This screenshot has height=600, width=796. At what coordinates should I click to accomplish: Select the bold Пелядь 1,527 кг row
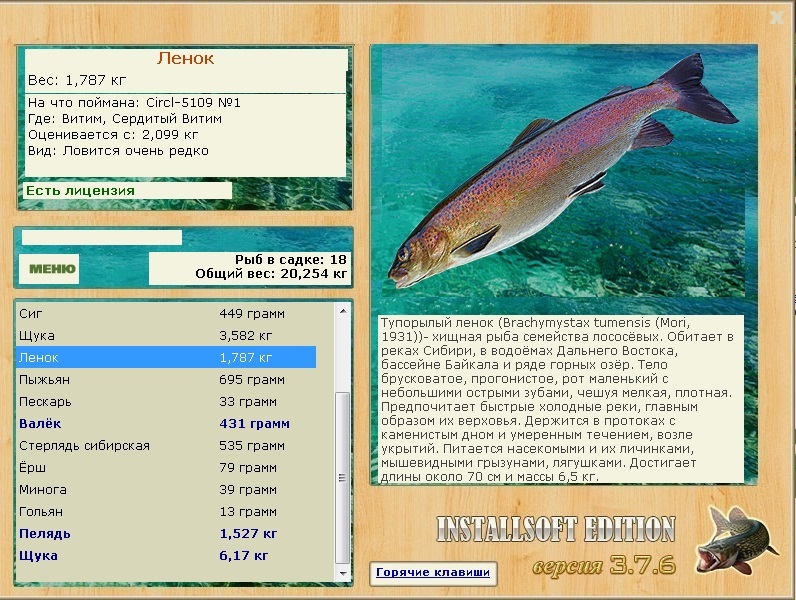pos(168,534)
